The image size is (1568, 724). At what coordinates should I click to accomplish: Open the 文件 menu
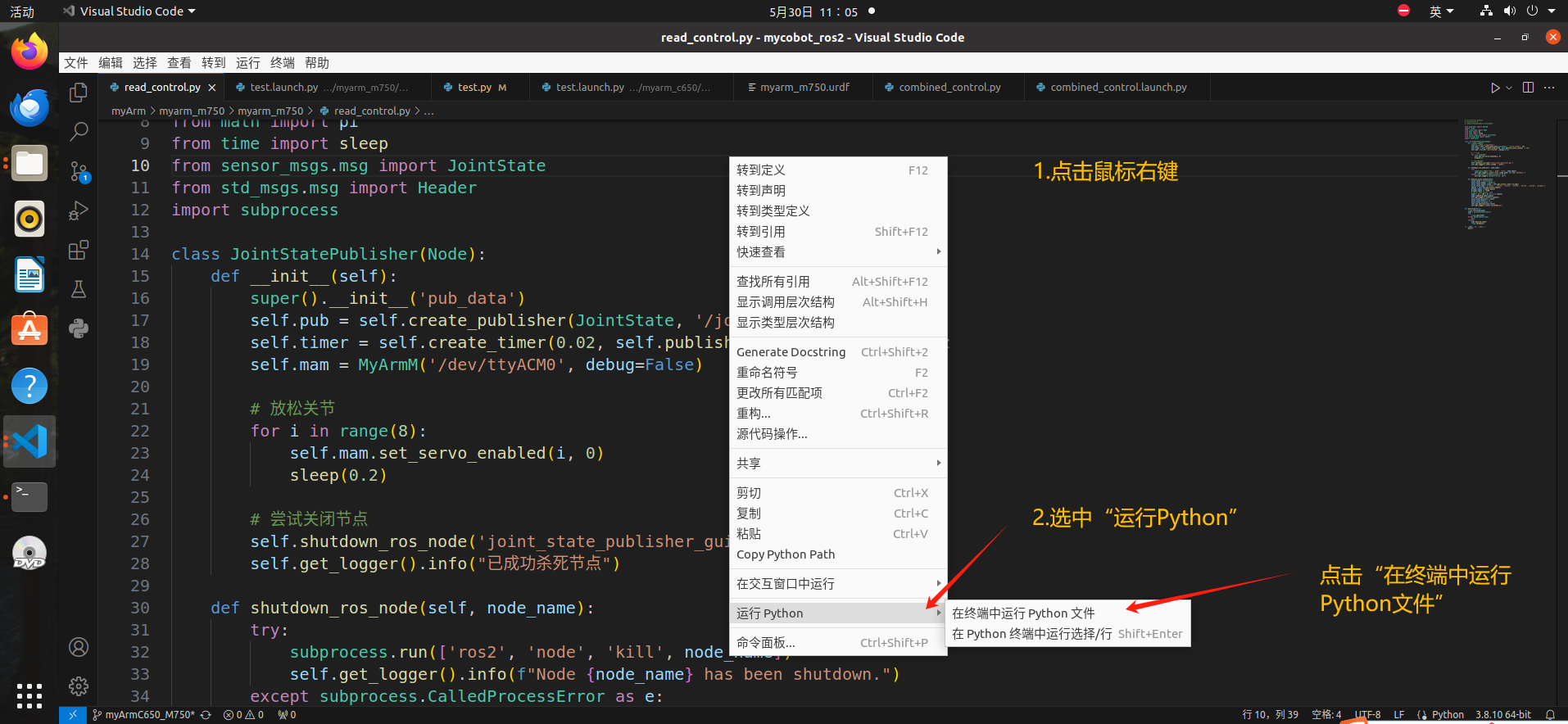76,63
